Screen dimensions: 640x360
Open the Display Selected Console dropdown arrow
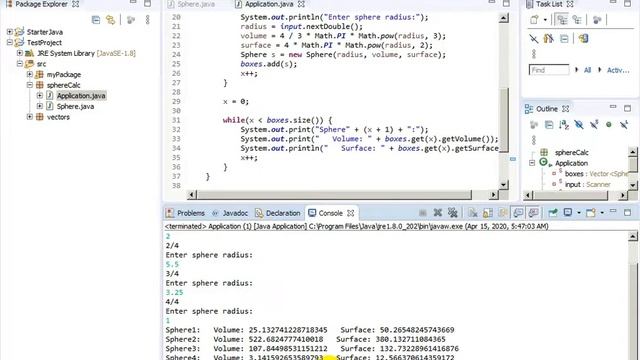point(578,213)
